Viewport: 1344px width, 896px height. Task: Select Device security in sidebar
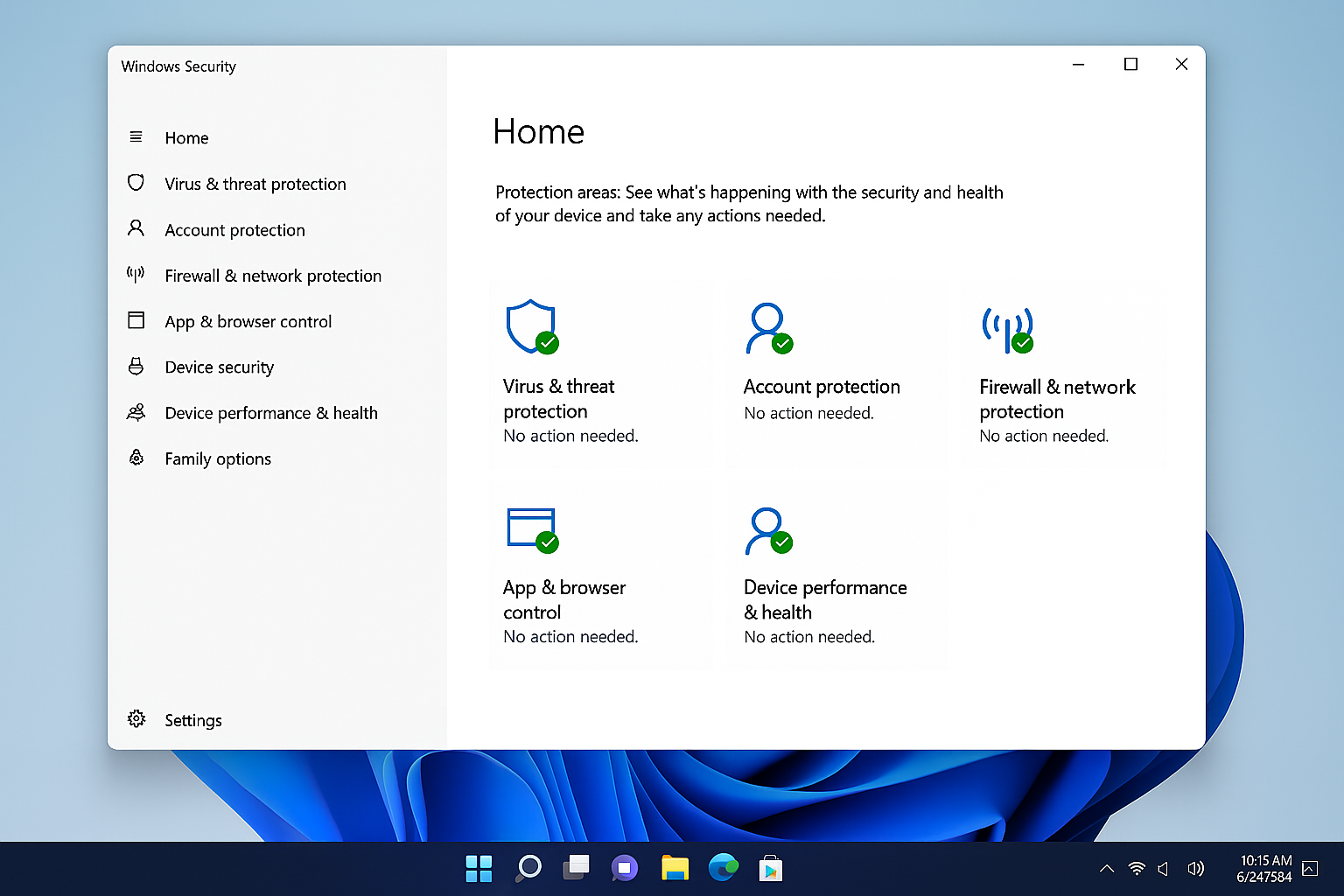tap(220, 367)
